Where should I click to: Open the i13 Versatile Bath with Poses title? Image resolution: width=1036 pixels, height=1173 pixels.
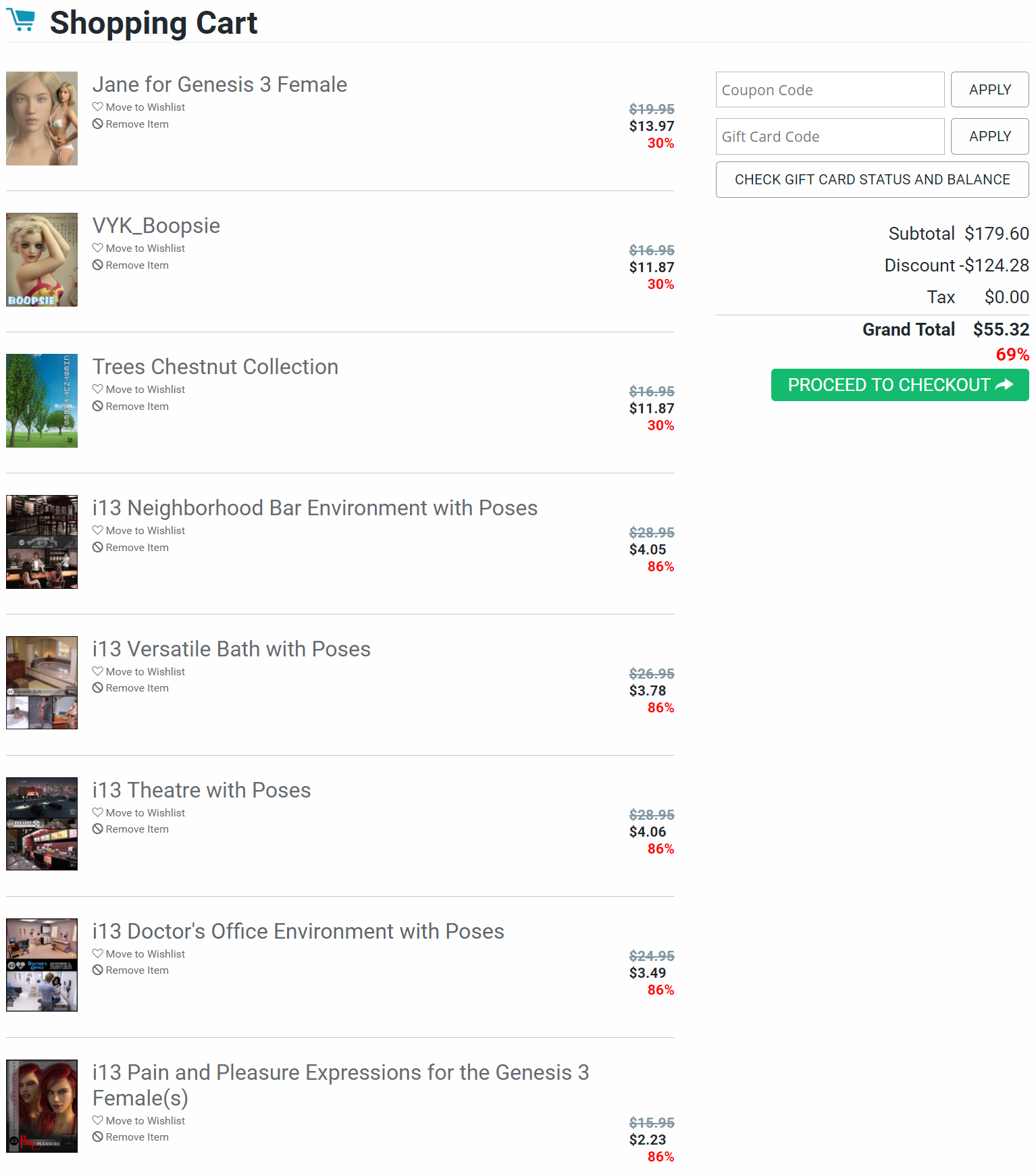(x=232, y=649)
